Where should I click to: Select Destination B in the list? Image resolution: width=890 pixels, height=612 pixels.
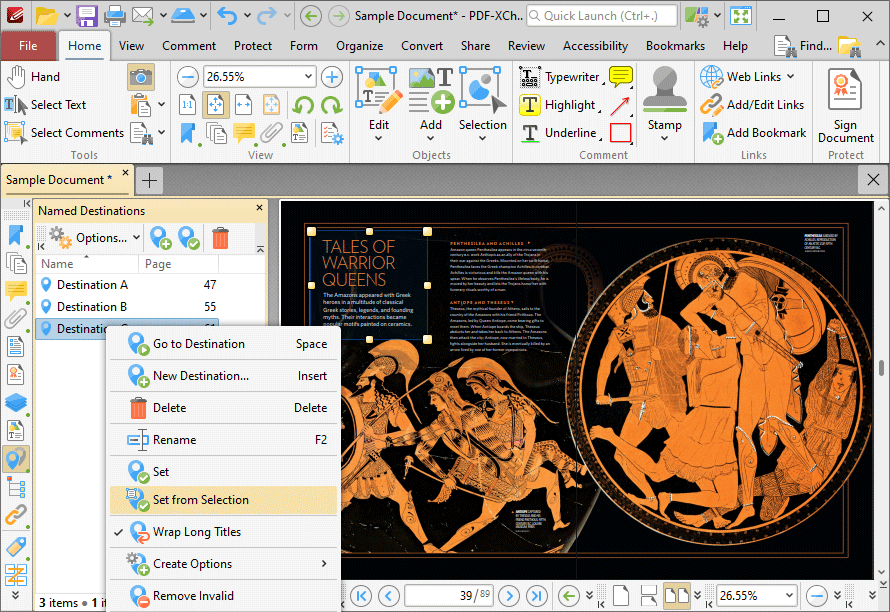[127, 307]
